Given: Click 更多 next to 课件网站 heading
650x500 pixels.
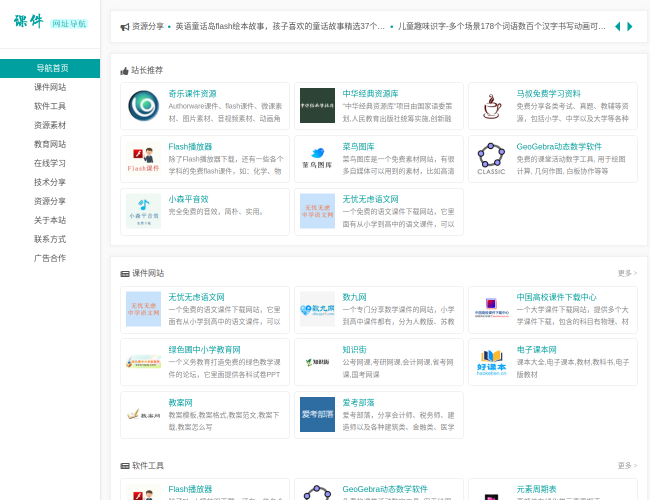Looking at the screenshot, I should 627,273.
